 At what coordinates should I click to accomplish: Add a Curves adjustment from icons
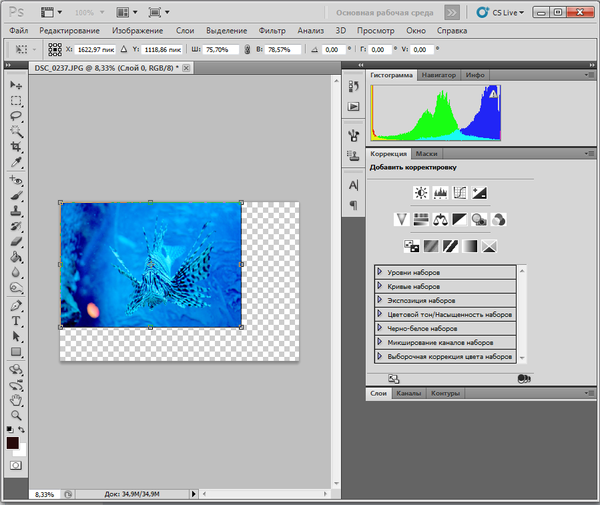pos(460,192)
